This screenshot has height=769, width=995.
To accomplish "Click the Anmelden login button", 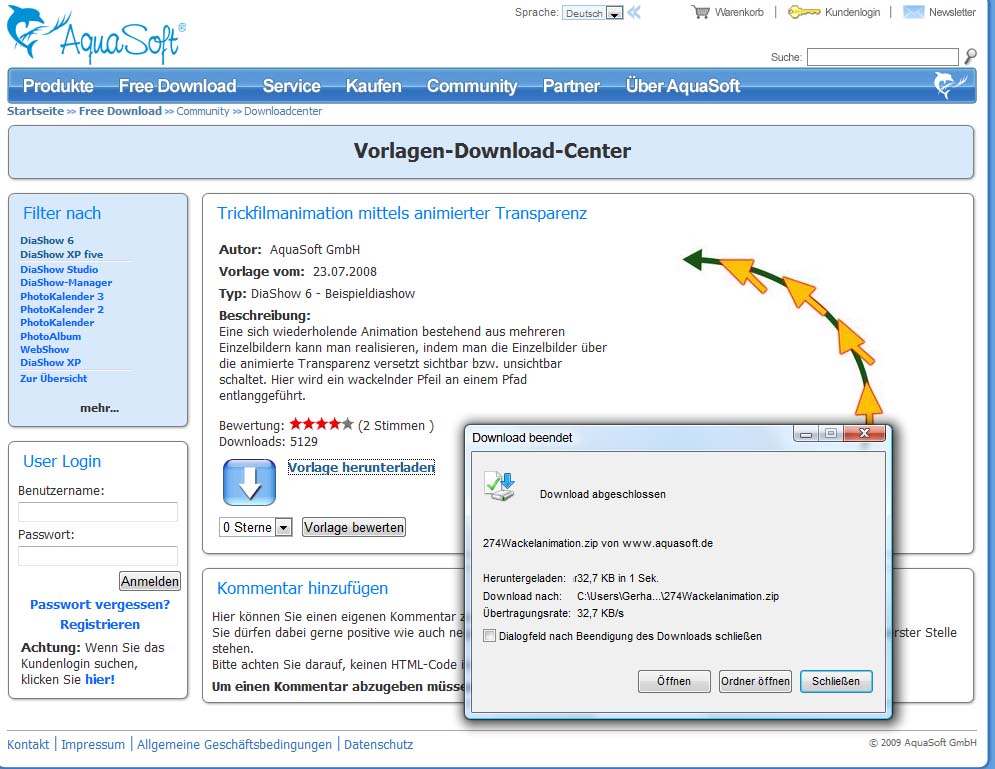I will coord(150,581).
